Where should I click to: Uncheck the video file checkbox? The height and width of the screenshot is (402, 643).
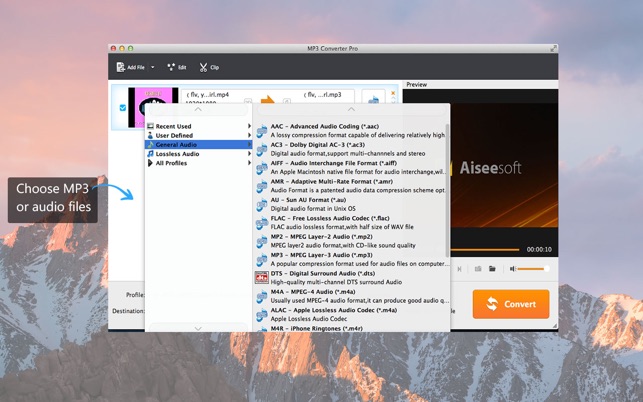pyautogui.click(x=123, y=108)
